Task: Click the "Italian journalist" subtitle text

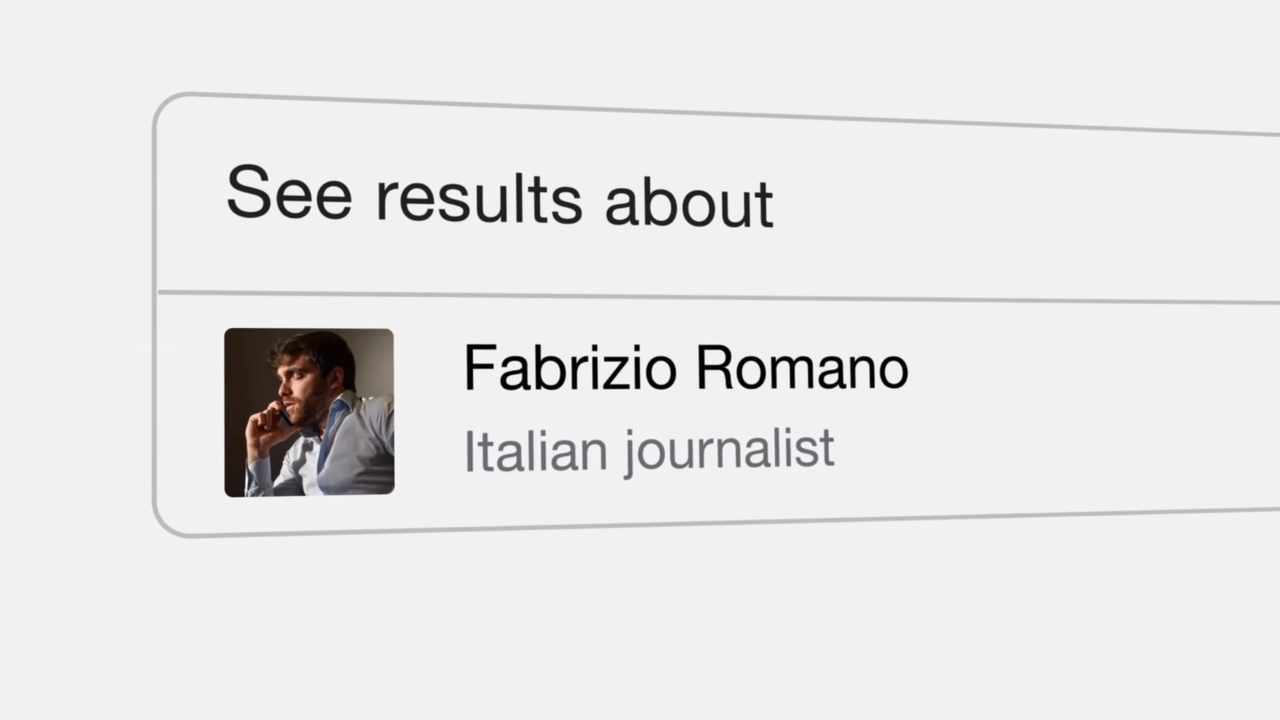Action: pyautogui.click(x=649, y=451)
